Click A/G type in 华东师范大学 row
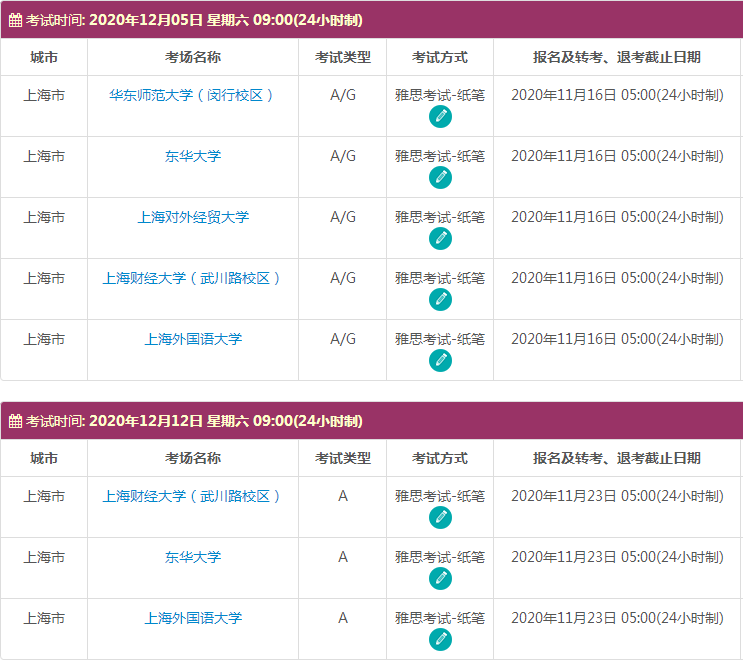 [x=343, y=95]
